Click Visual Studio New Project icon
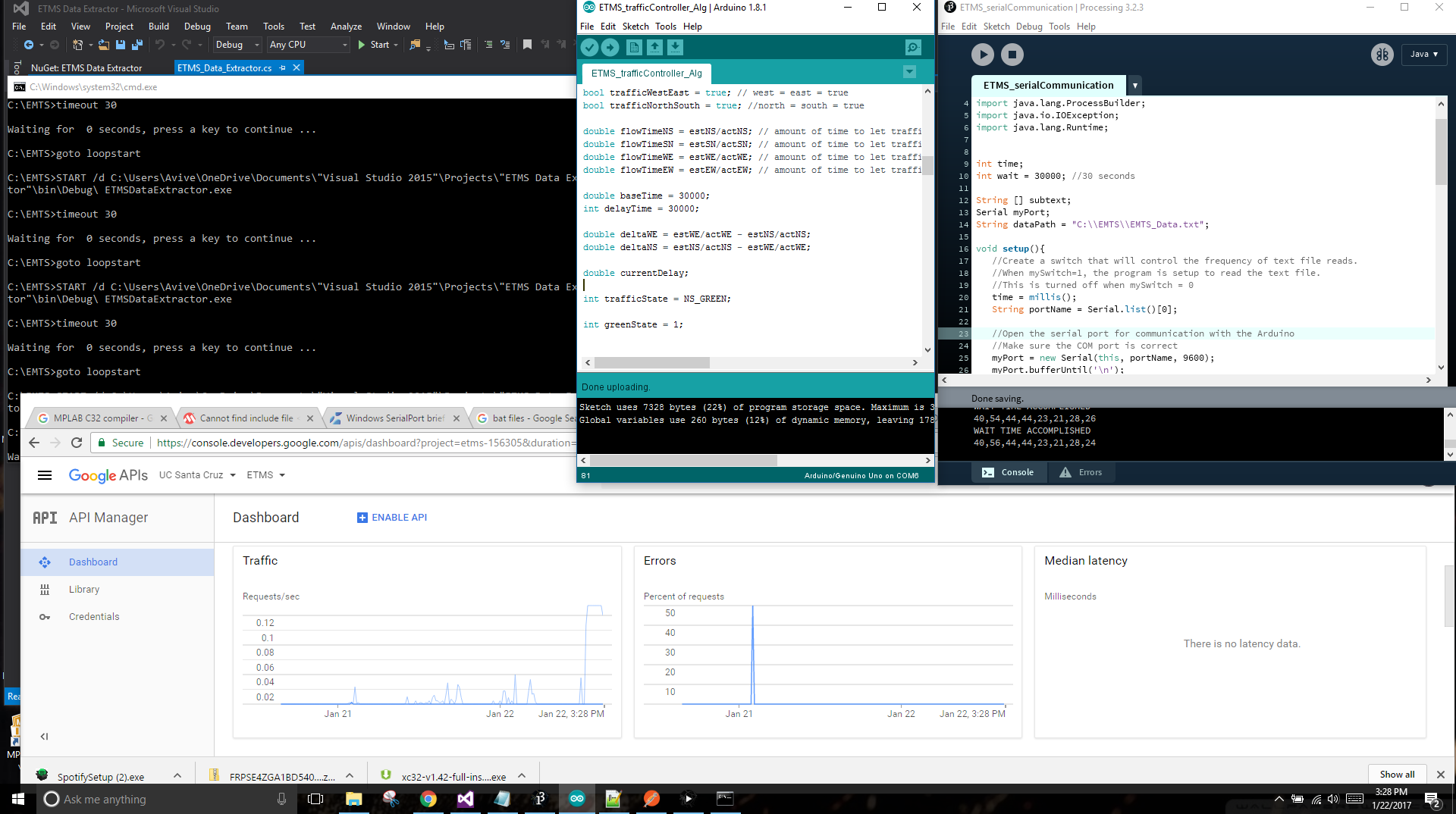Viewport: 1456px width, 814px height. point(77,45)
